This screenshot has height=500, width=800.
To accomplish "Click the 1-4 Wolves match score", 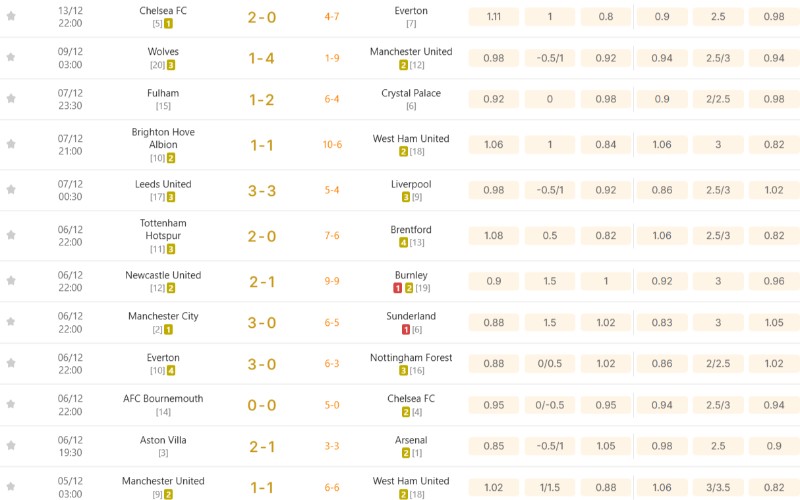I will click(262, 58).
